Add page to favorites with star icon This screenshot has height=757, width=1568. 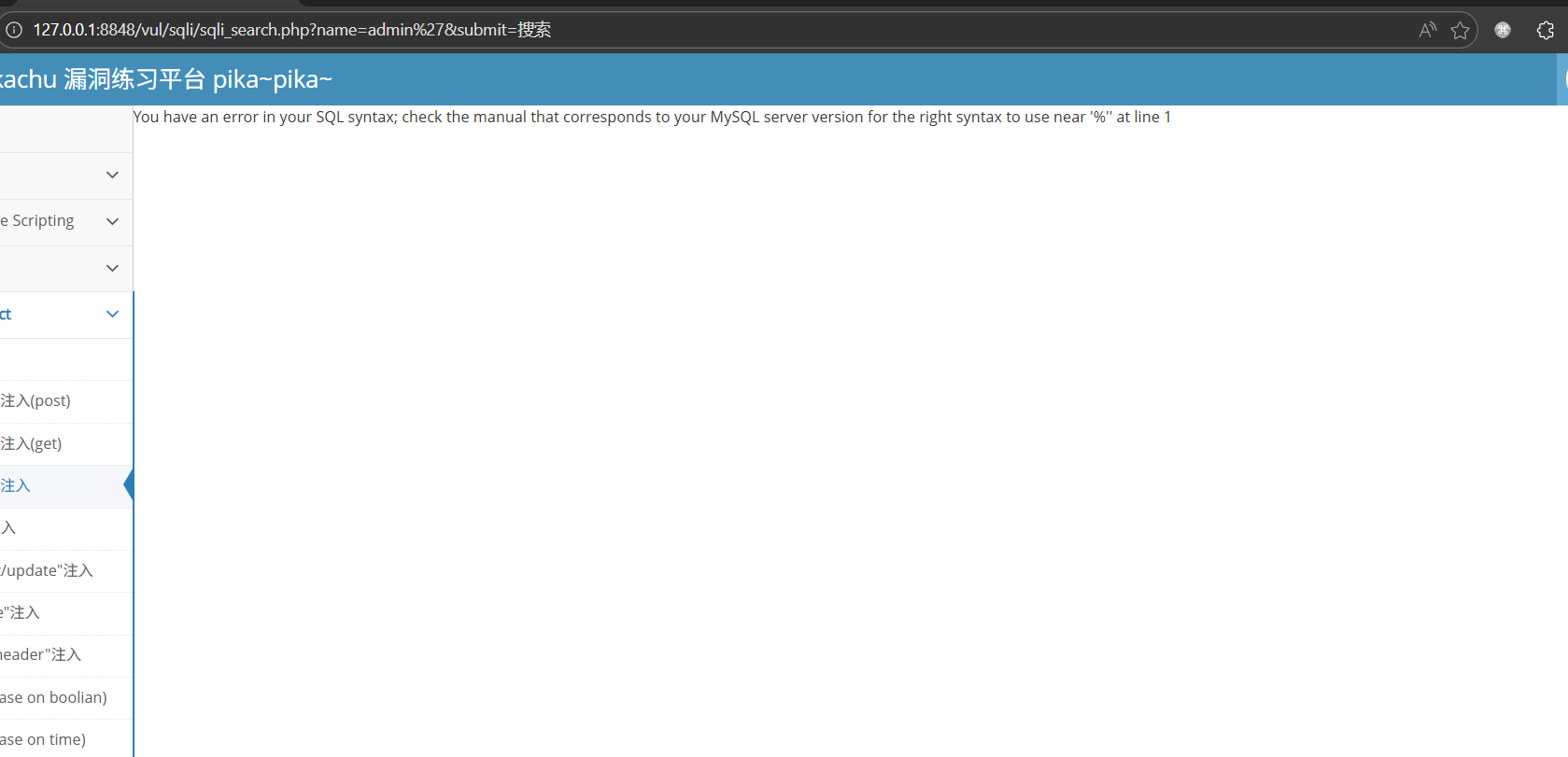coord(1461,31)
